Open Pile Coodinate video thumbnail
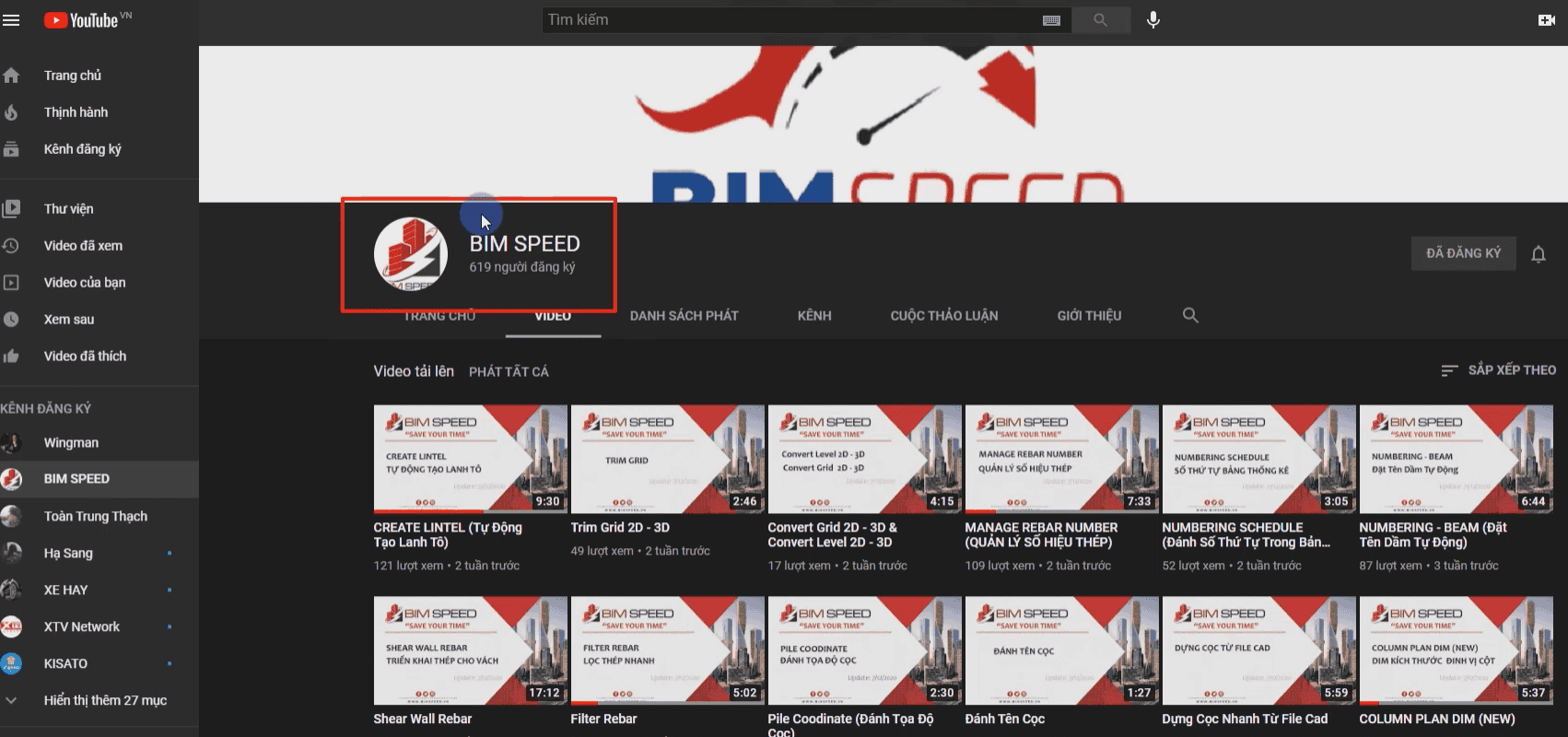This screenshot has width=1568, height=737. (x=865, y=650)
